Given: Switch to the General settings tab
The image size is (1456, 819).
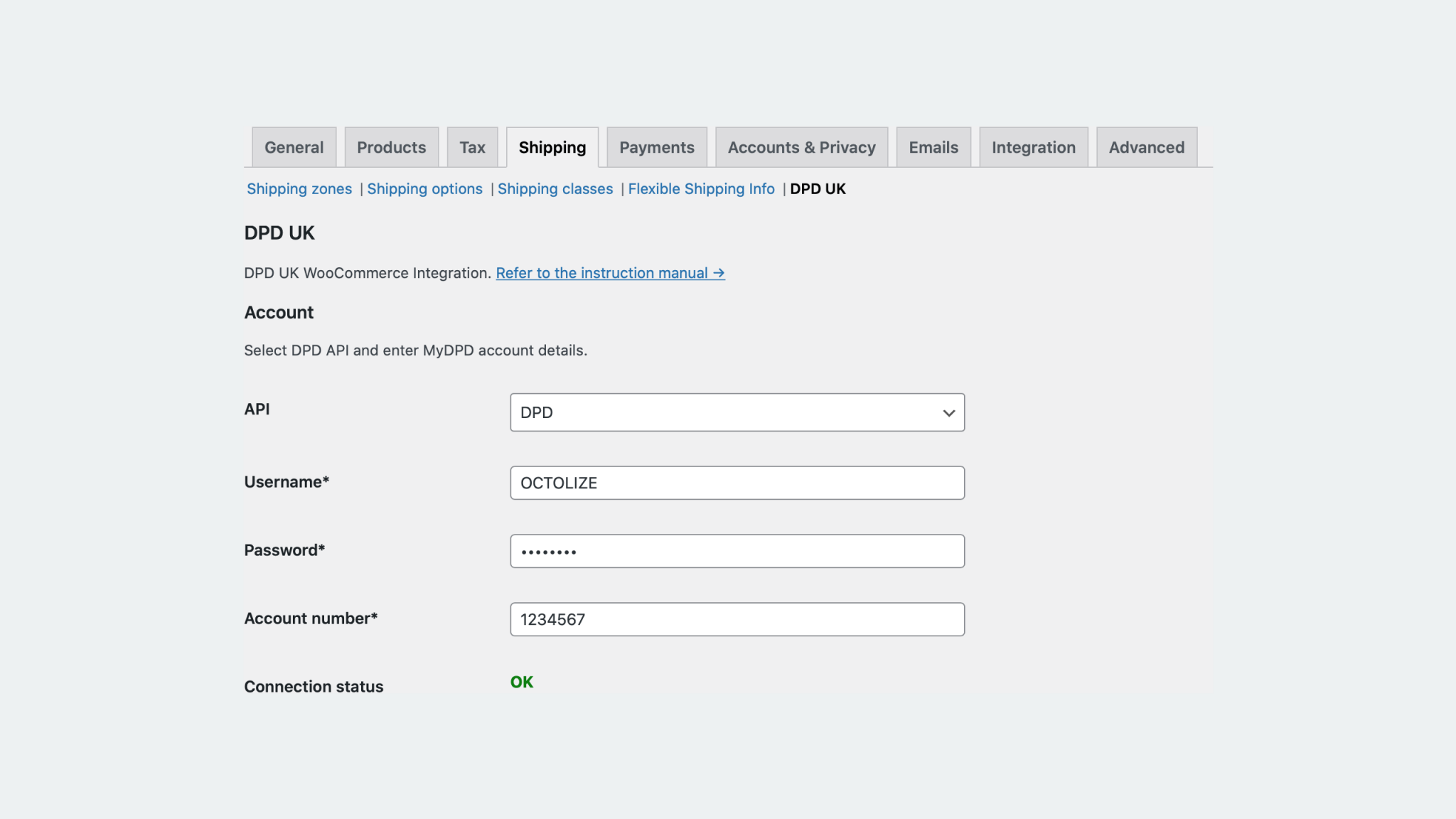Looking at the screenshot, I should (294, 147).
